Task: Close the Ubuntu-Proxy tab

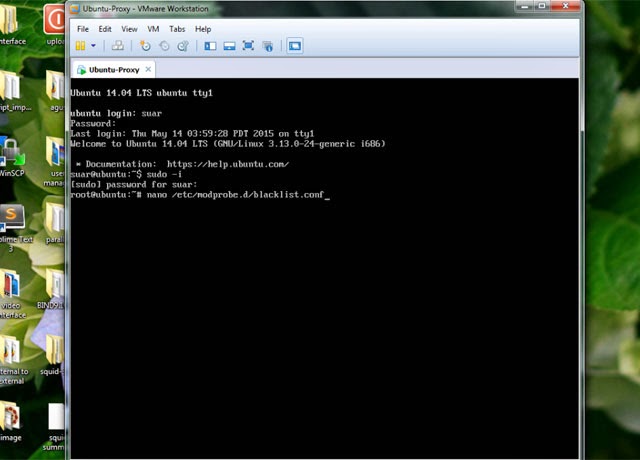Action: [x=148, y=69]
